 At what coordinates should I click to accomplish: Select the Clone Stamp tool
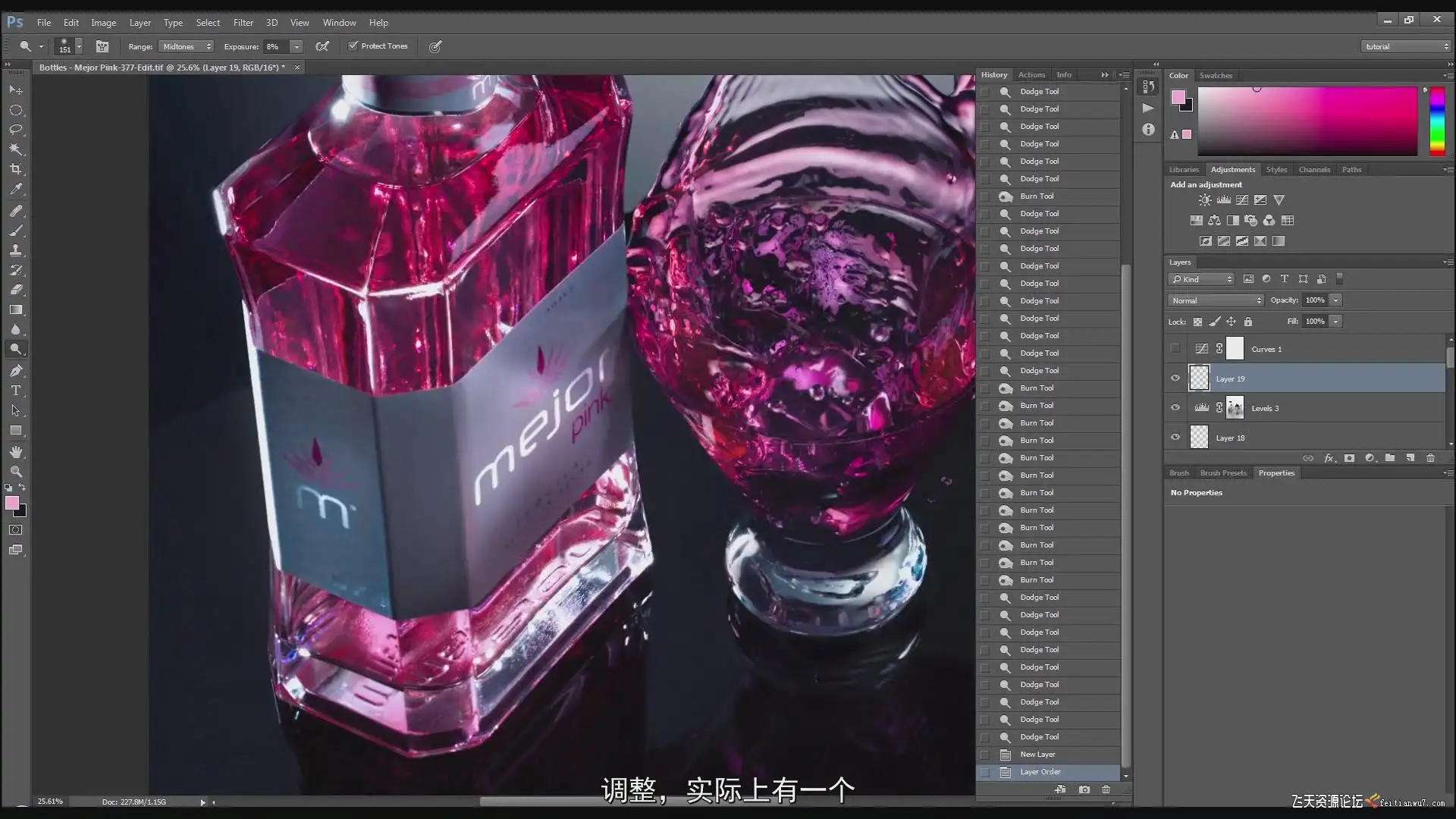click(x=16, y=250)
